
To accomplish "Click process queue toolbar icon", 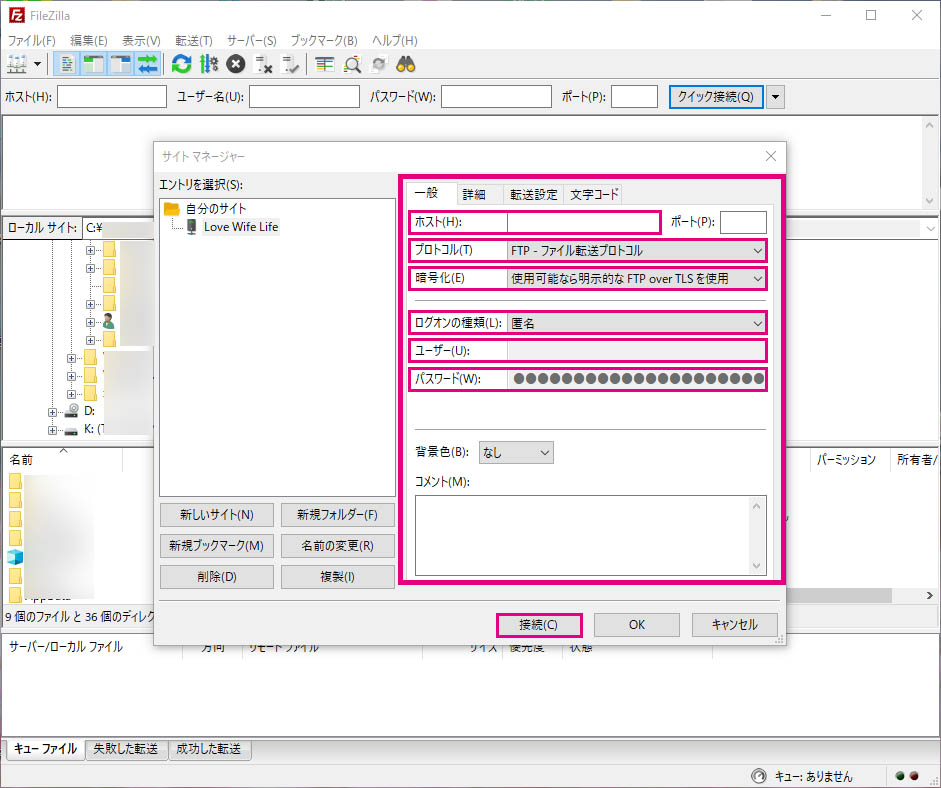I will coord(208,64).
